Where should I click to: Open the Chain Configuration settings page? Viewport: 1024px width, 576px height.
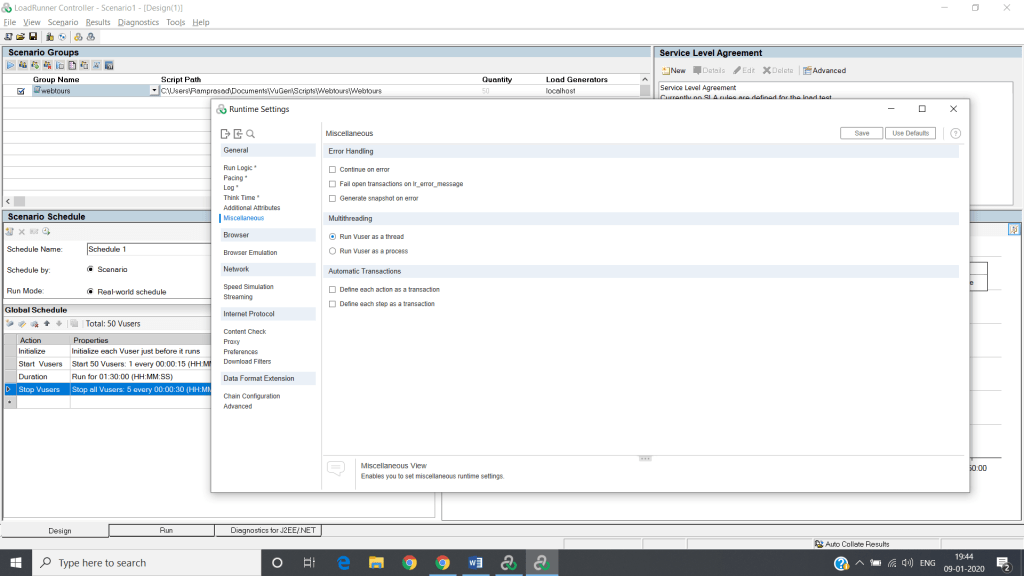pyautogui.click(x=251, y=395)
